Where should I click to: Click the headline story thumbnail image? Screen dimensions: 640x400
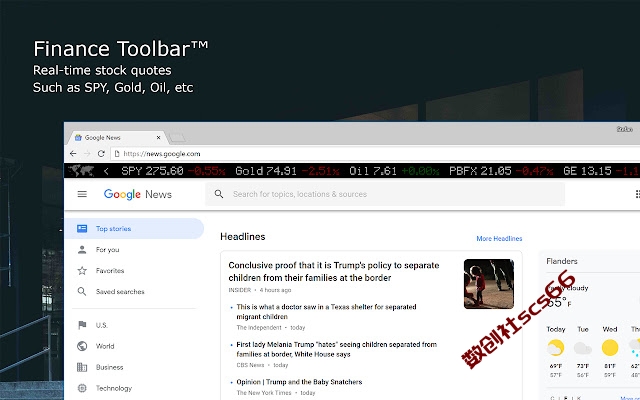click(489, 284)
